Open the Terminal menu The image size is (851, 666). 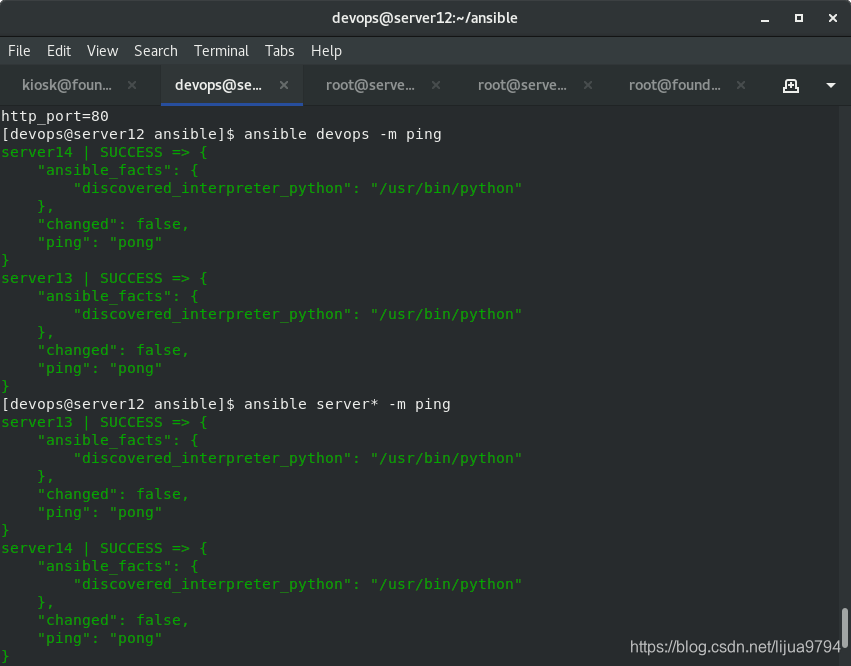click(x=221, y=51)
